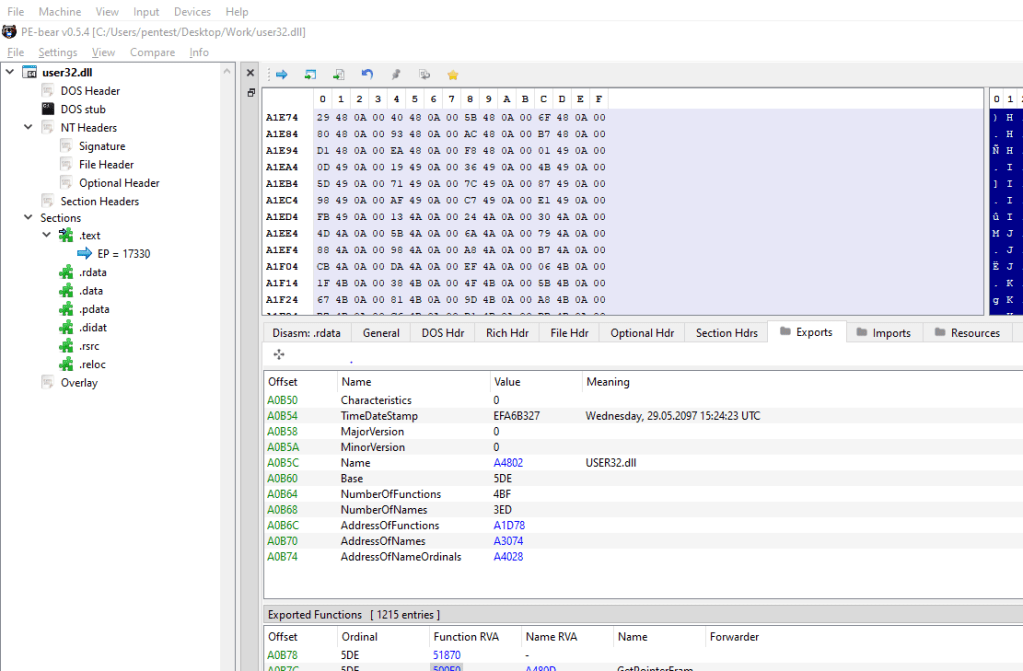Click the AddressOfFunctions value A1D78

509,525
